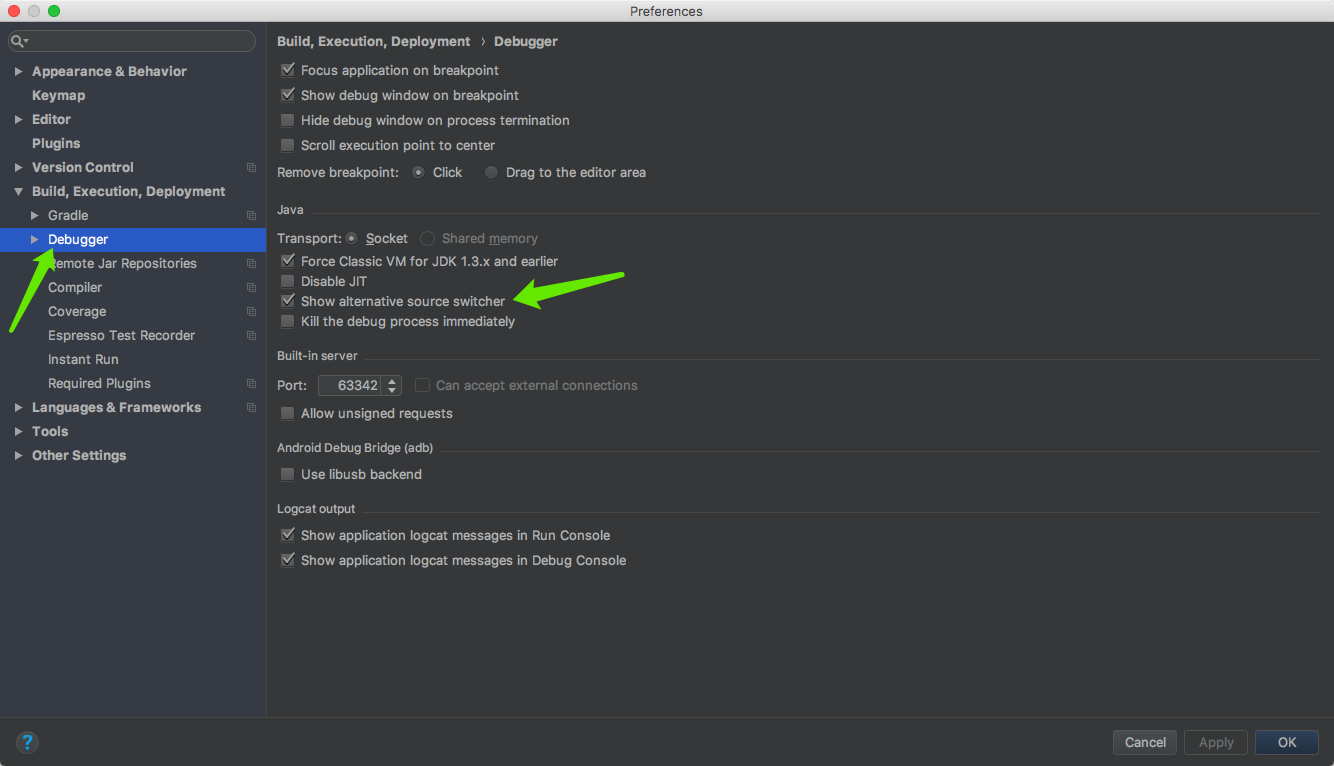
Task: Expand Languages & Frameworks arrow
Action: pyautogui.click(x=18, y=407)
